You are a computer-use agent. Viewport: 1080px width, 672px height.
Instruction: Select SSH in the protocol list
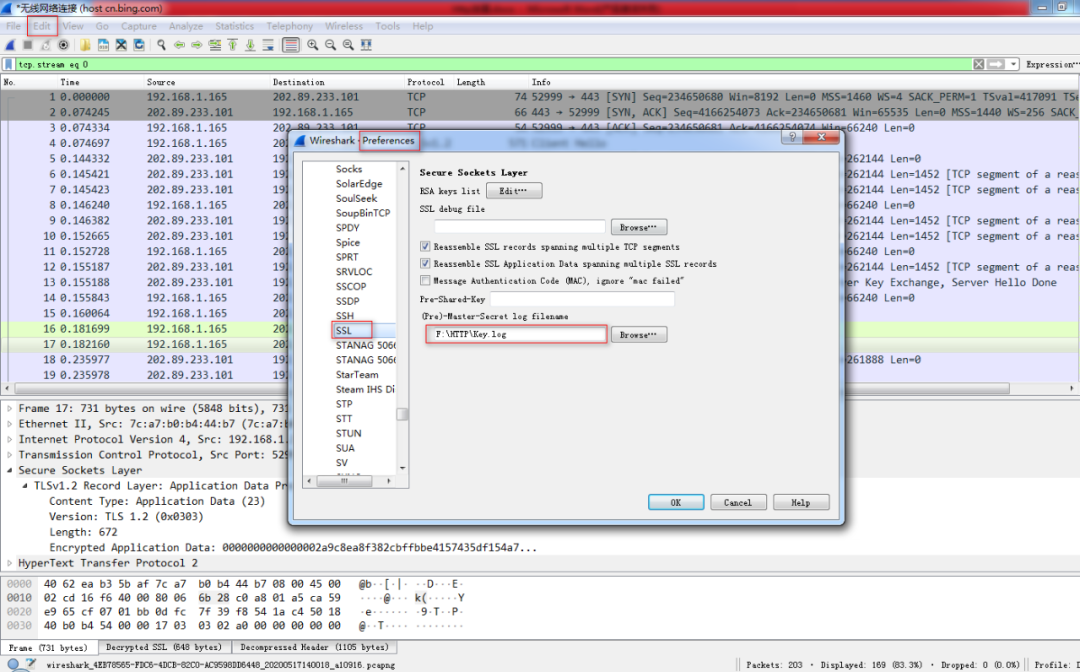click(x=344, y=315)
